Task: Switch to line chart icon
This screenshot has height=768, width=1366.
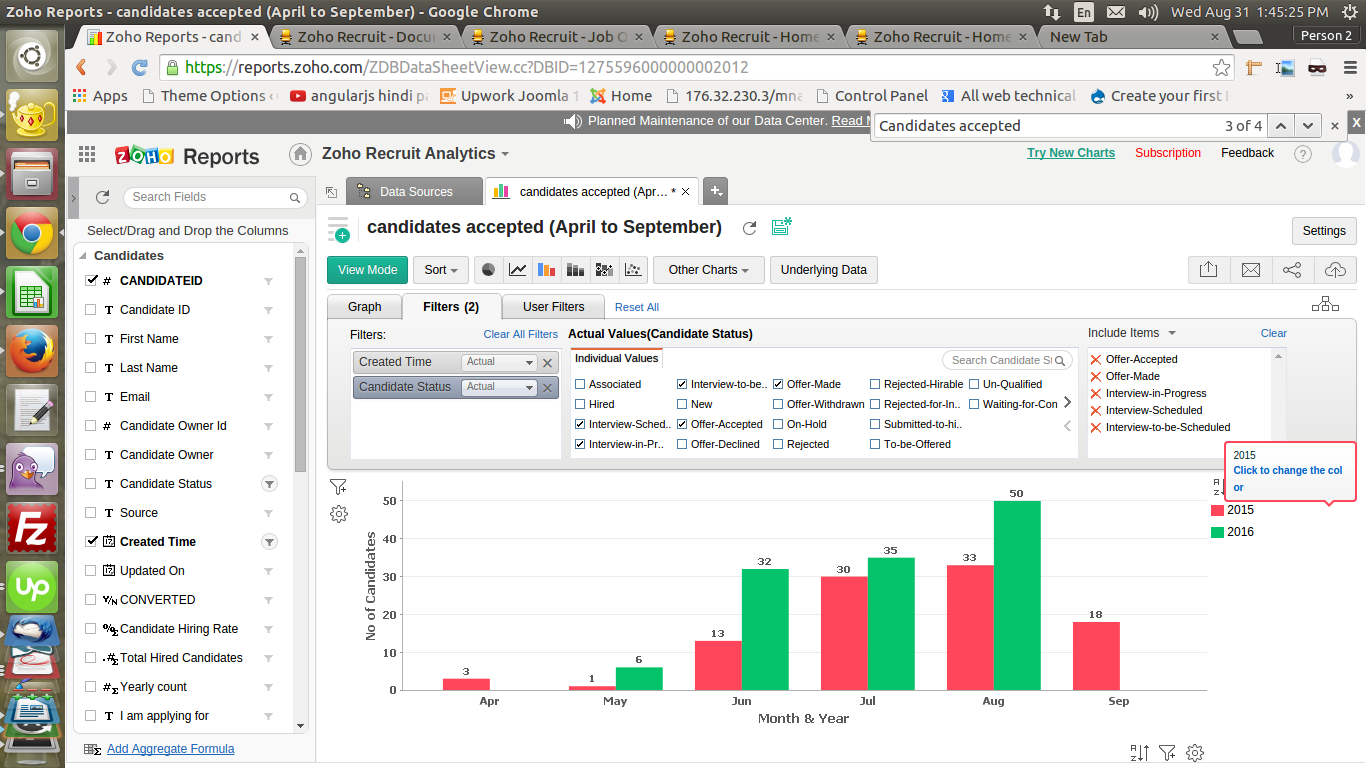Action: pyautogui.click(x=518, y=270)
